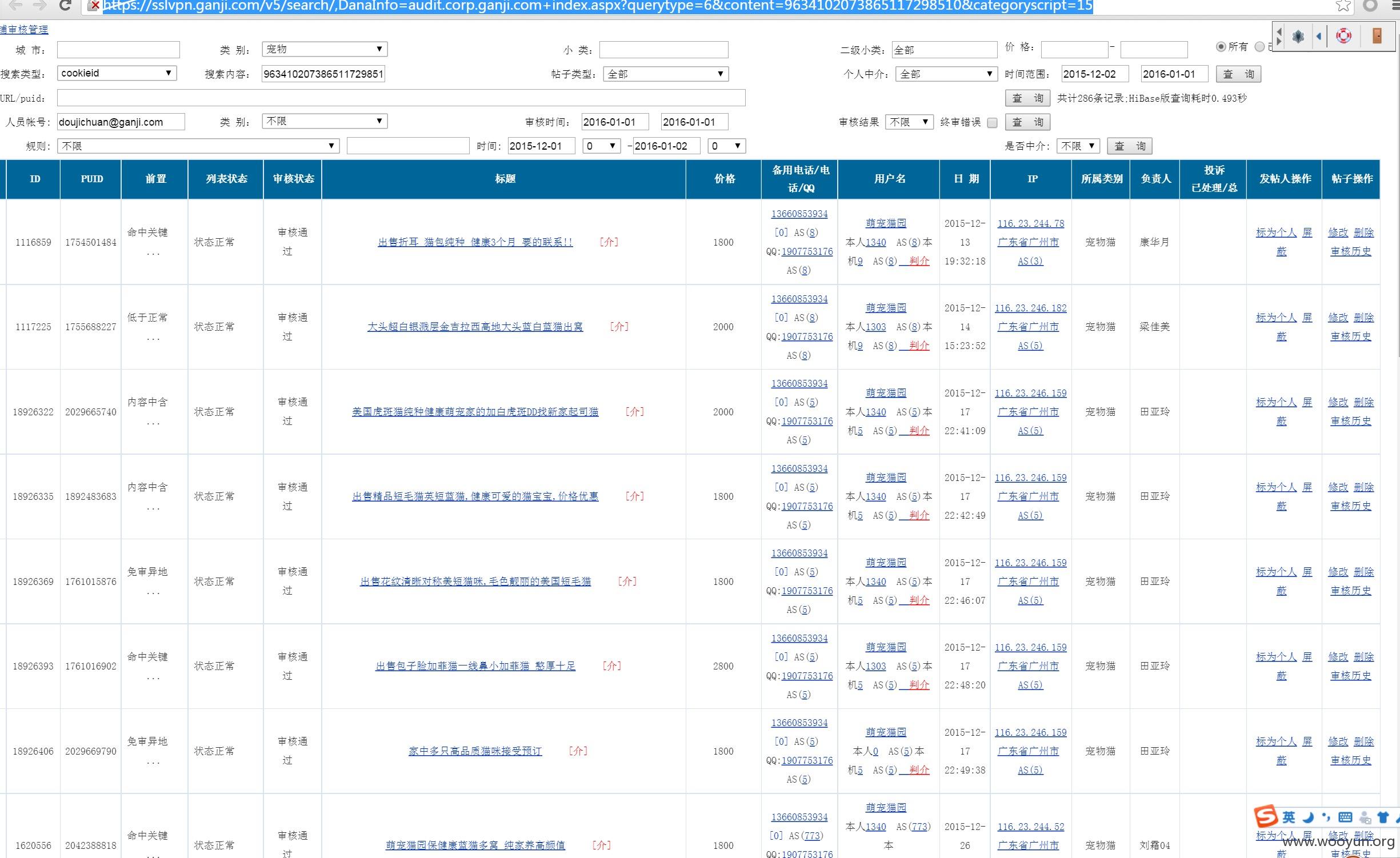
Task: Click IP link 116.23.244.78
Action: point(1030,223)
